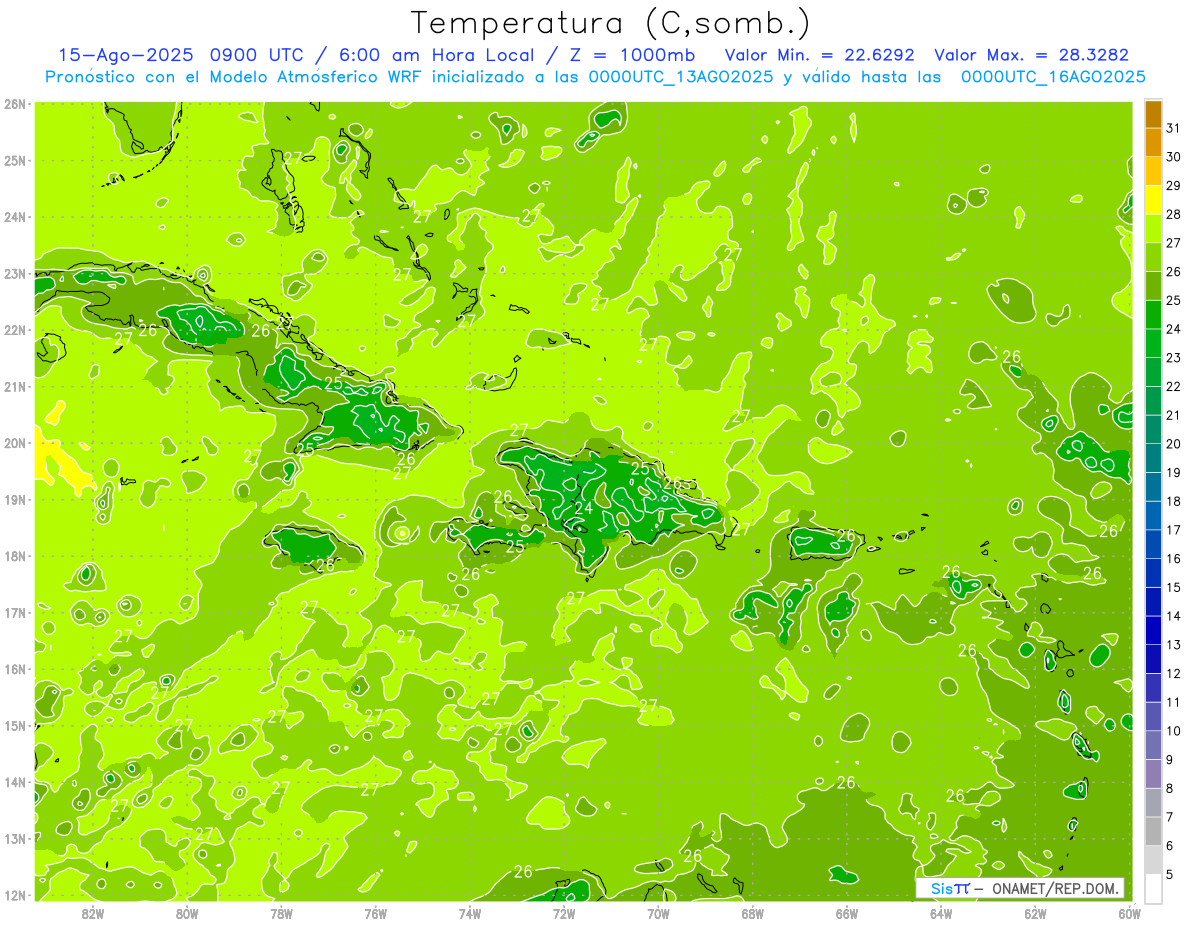The width and height of the screenshot is (1200, 927).
Task: Click the "80W" longitude axis label
Action: pyautogui.click(x=187, y=912)
